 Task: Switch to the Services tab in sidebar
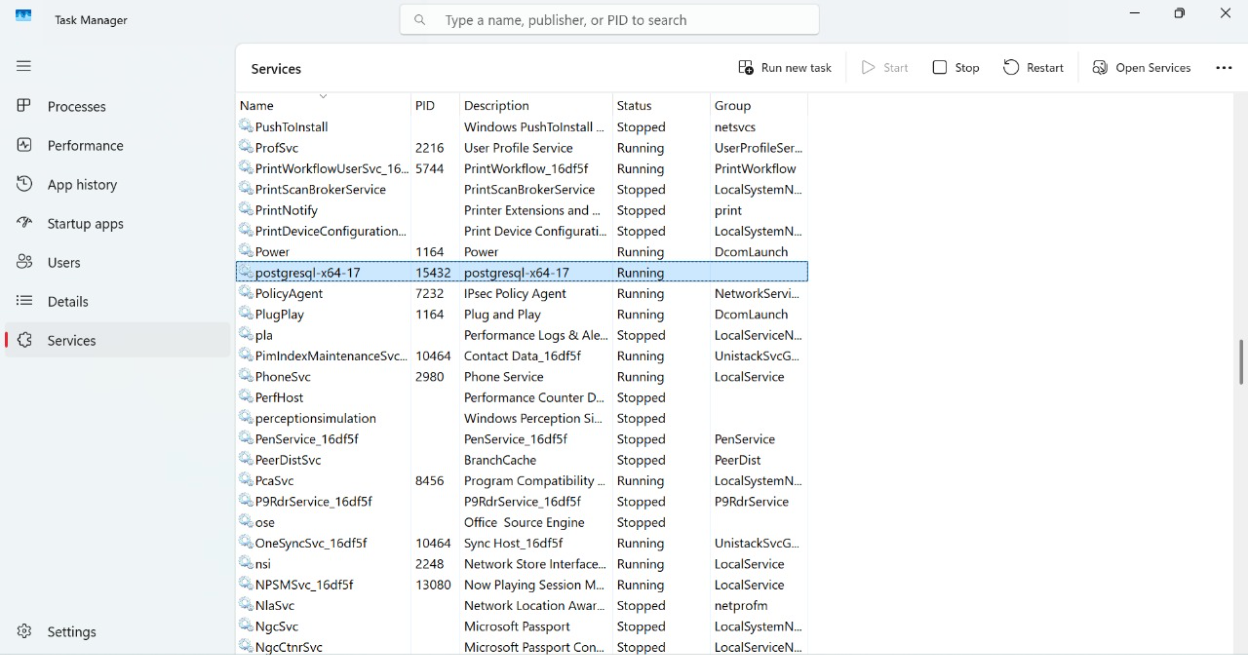pyautogui.click(x=72, y=340)
